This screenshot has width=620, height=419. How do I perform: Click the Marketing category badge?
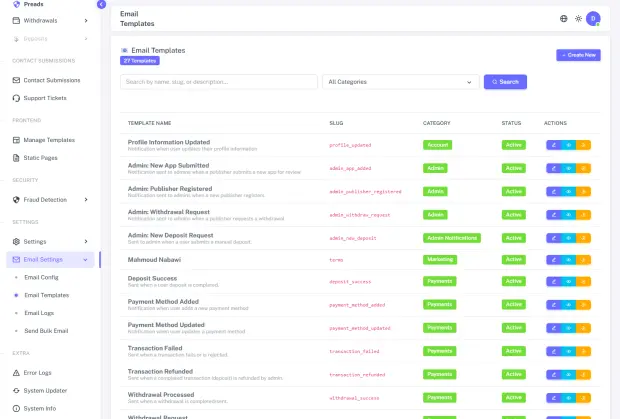tap(440, 259)
